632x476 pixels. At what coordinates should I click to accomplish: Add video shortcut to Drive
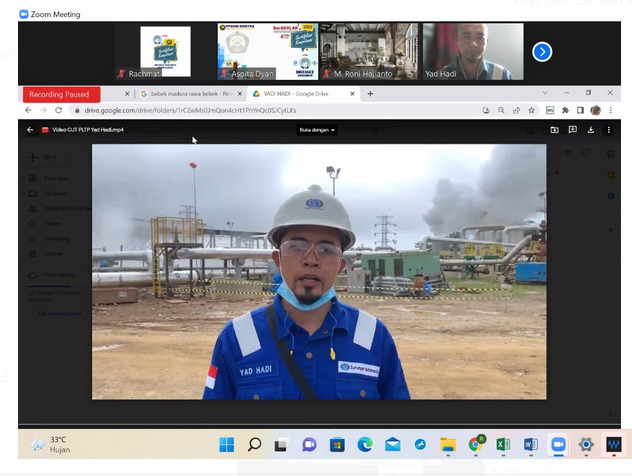pos(554,130)
